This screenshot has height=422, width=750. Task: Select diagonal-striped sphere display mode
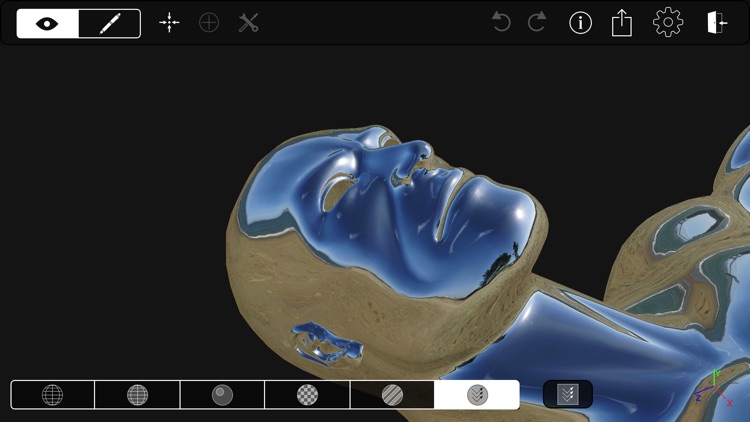[x=392, y=395]
